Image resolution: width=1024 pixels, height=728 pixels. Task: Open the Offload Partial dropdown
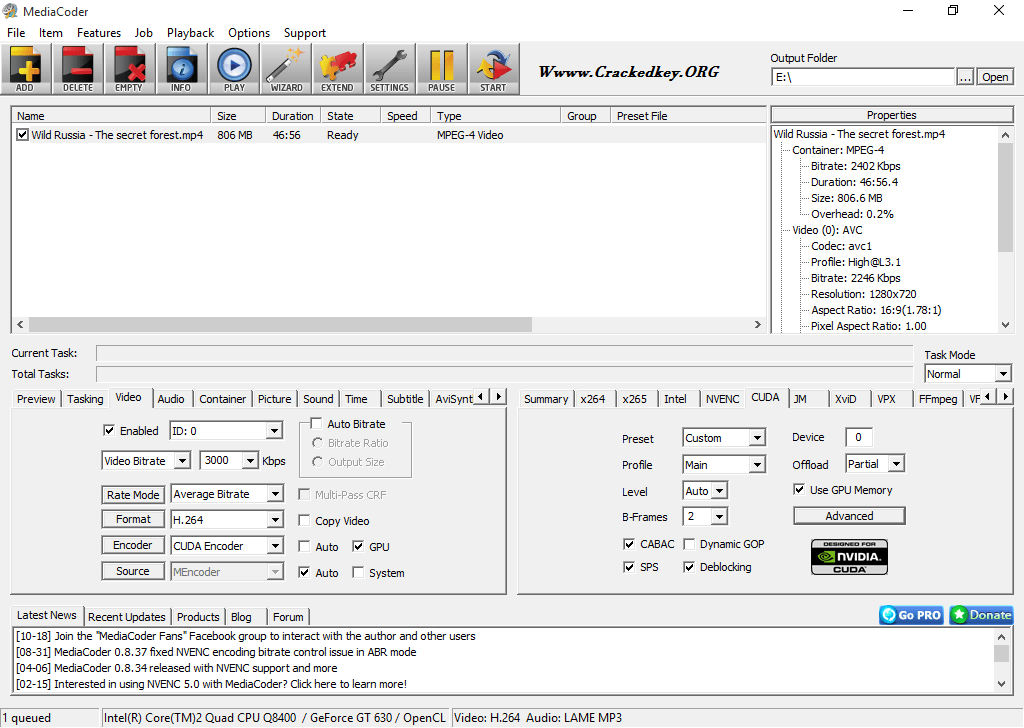[897, 464]
